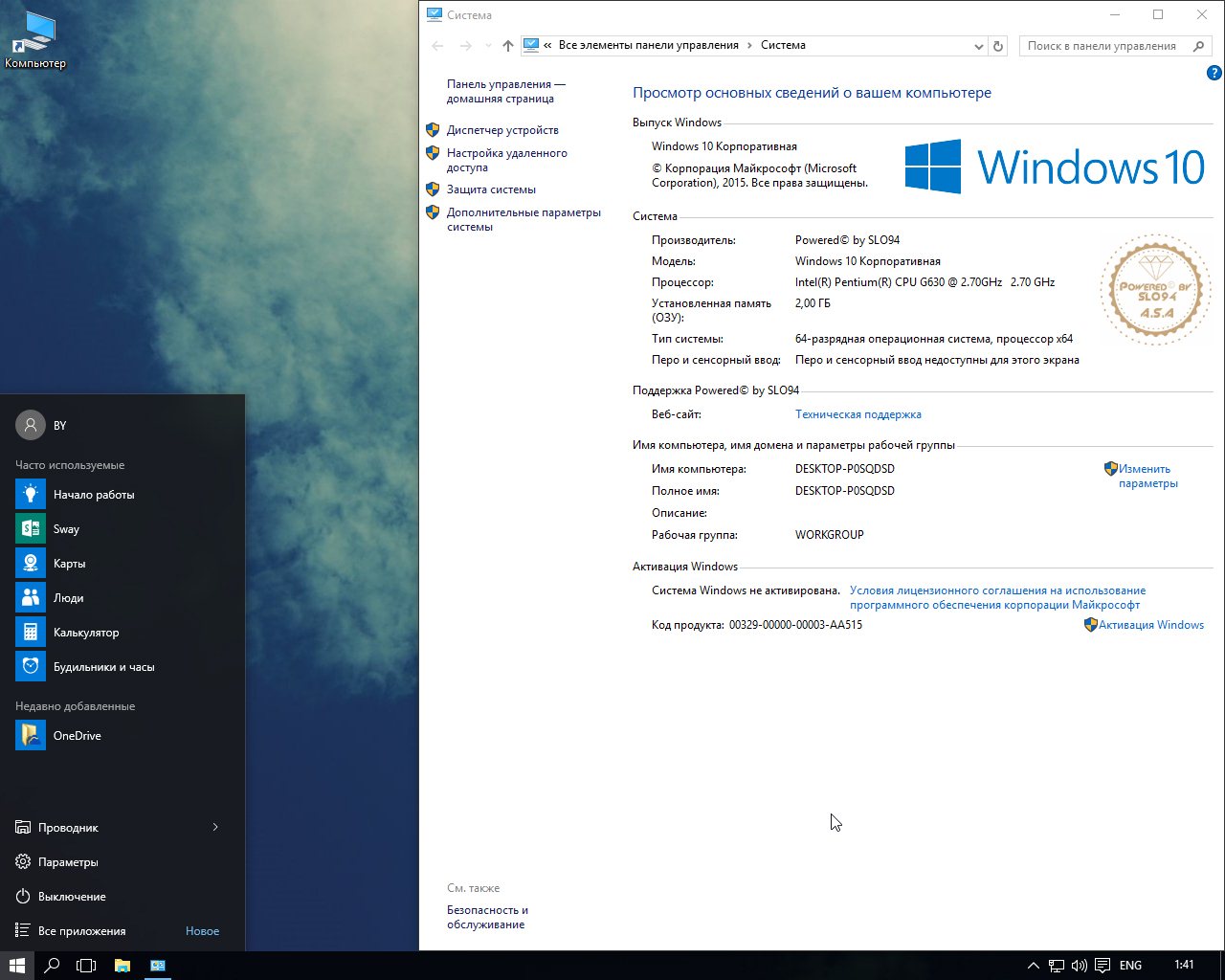Open Все приложения in Start menu

pos(81,931)
